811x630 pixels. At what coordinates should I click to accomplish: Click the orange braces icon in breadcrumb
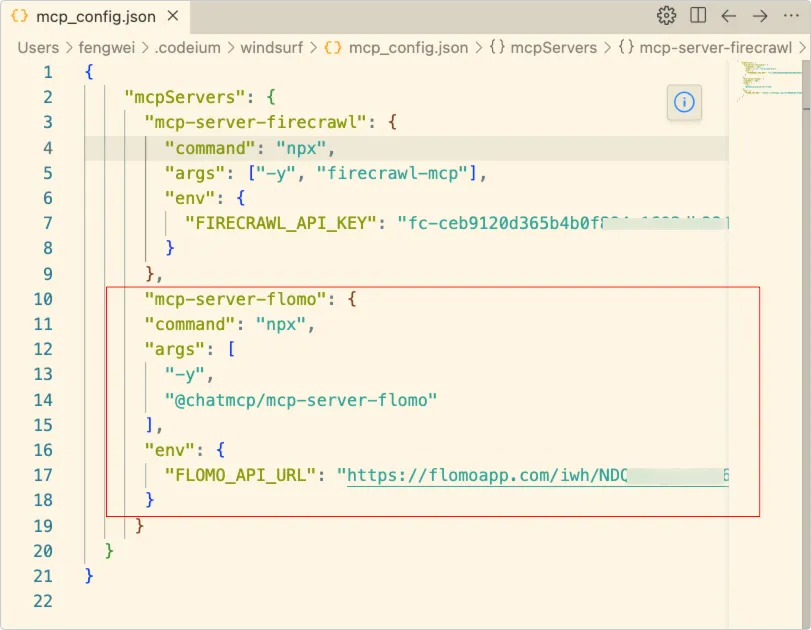click(333, 48)
